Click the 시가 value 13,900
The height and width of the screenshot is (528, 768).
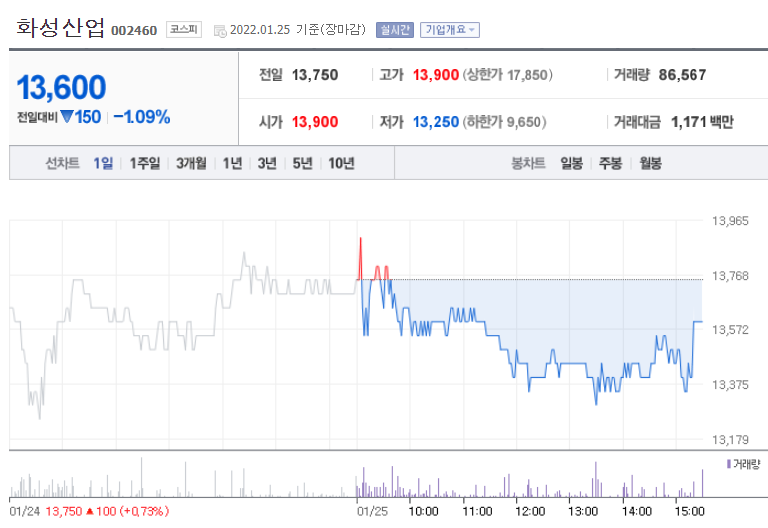tap(315, 122)
